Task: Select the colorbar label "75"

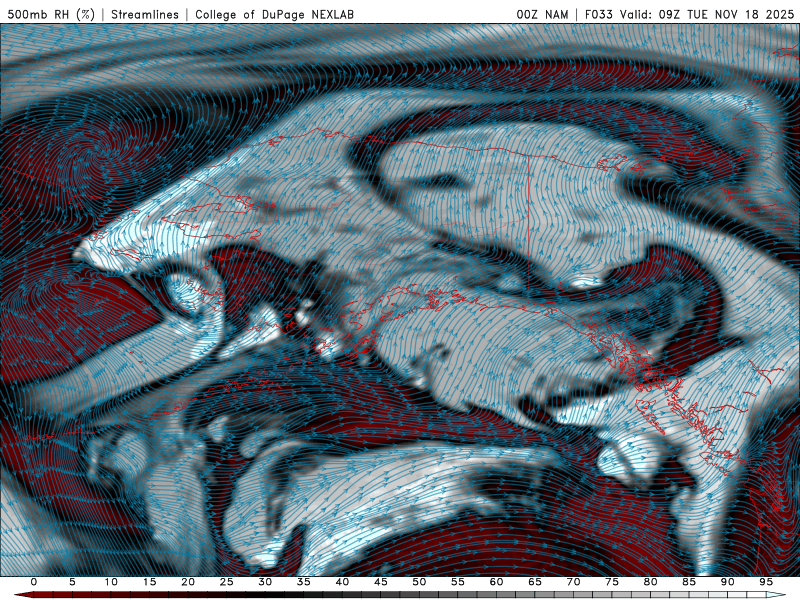Action: tap(612, 582)
